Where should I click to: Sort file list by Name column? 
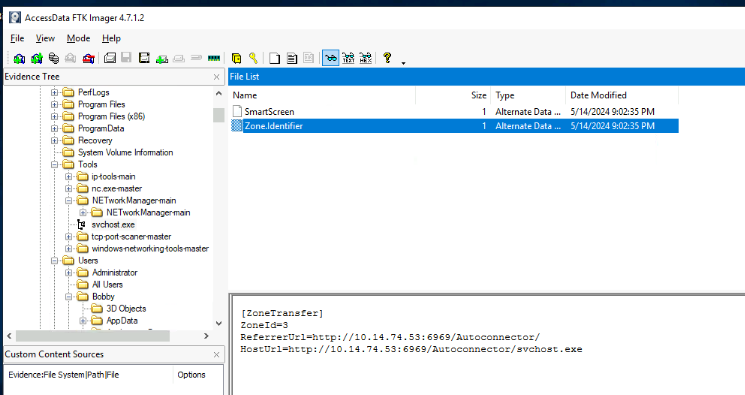322,95
